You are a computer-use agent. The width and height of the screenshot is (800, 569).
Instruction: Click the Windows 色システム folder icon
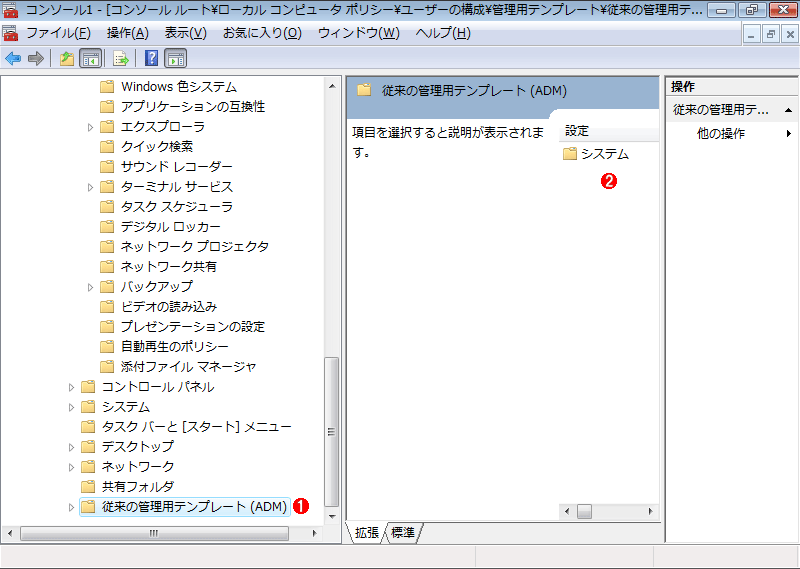(x=107, y=87)
